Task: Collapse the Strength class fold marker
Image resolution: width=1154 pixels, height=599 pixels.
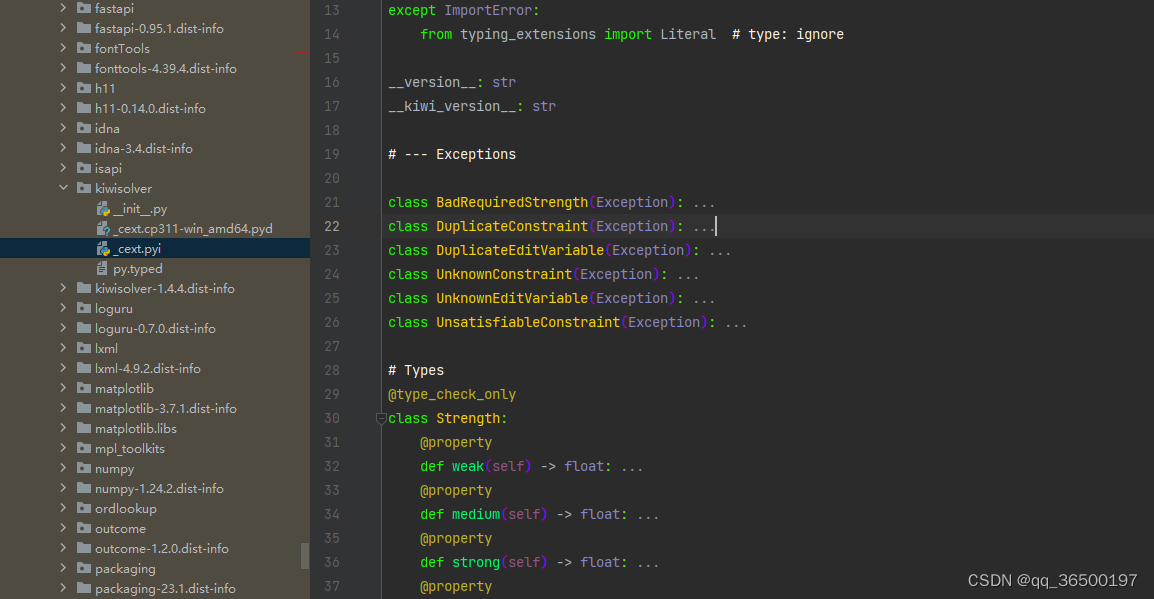Action: click(381, 419)
